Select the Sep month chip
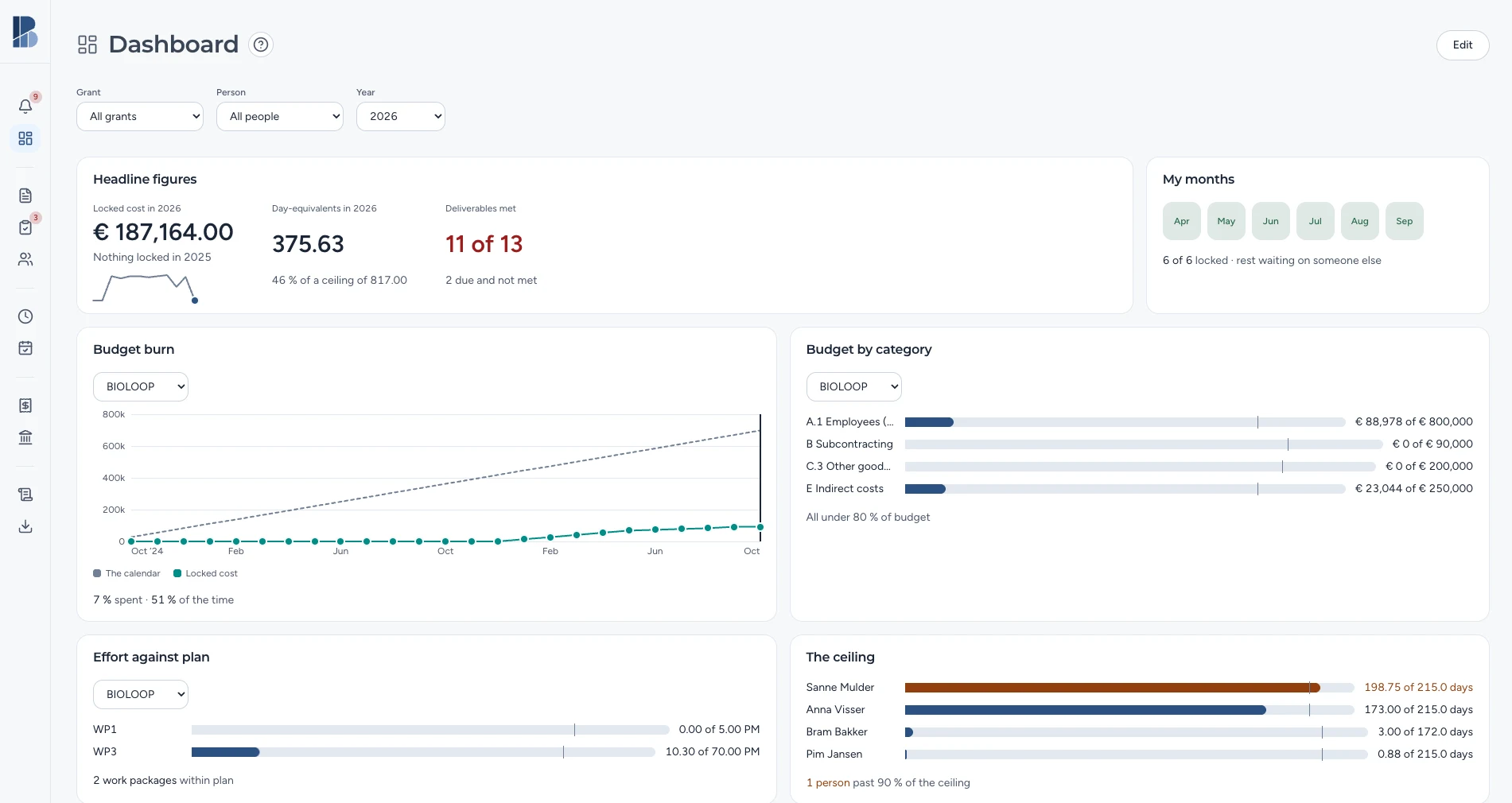 coord(1405,221)
